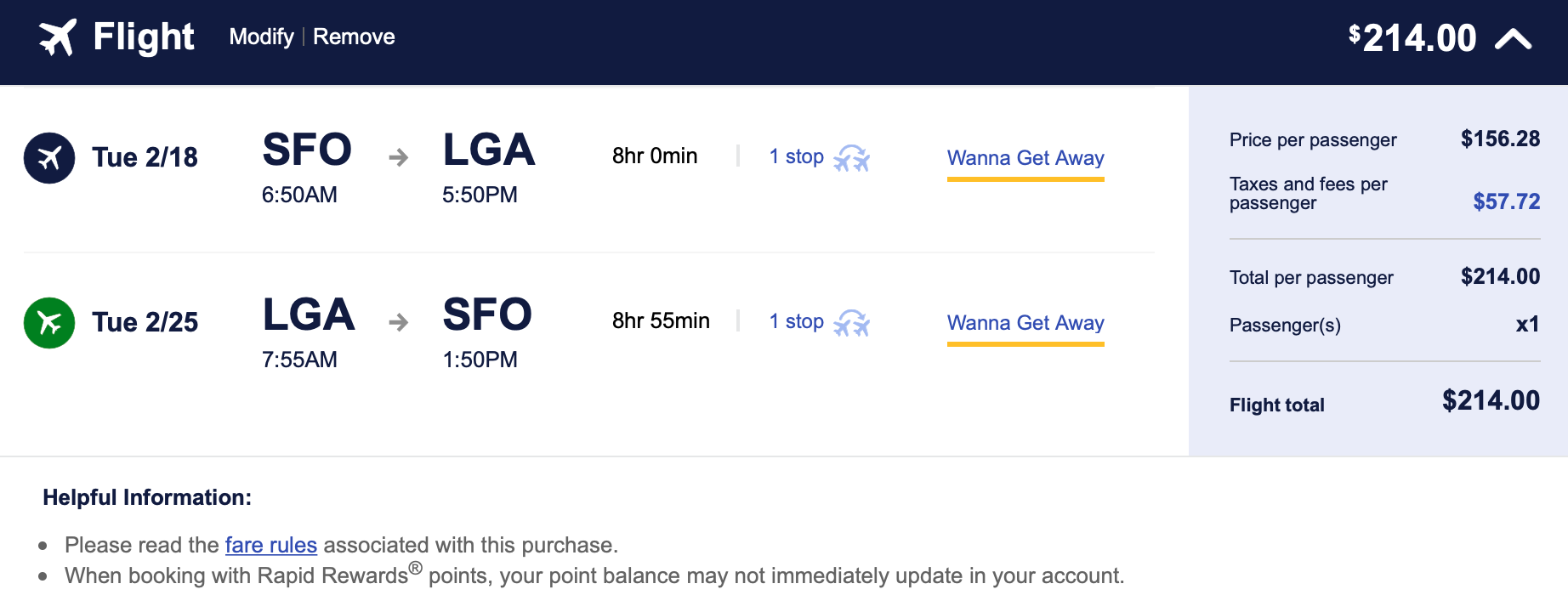Click the Flight total $214.00 amount
Screen dimensions: 1568x612
[x=1491, y=400]
